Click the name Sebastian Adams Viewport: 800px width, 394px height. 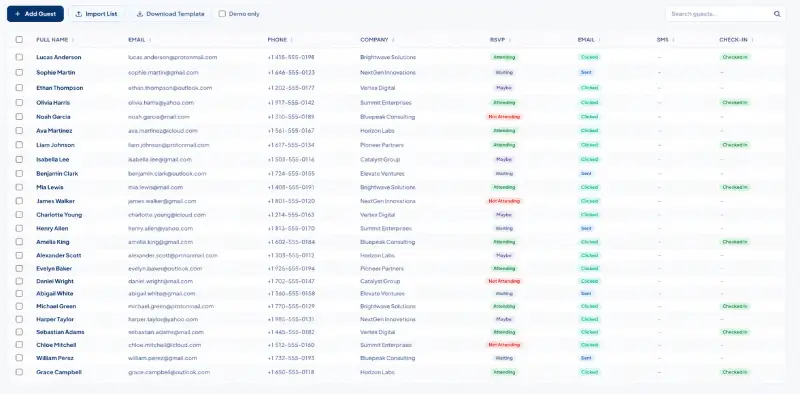[60, 332]
